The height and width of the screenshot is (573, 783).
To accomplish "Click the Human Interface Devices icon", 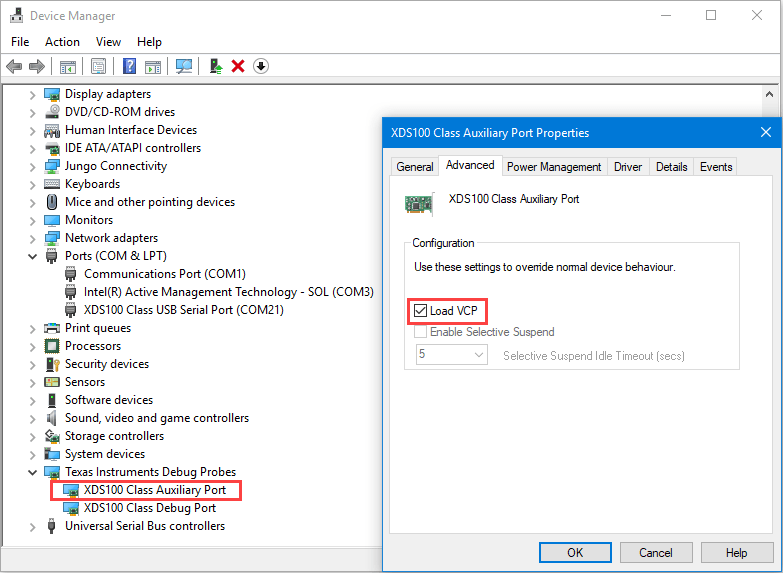I will tap(52, 130).
